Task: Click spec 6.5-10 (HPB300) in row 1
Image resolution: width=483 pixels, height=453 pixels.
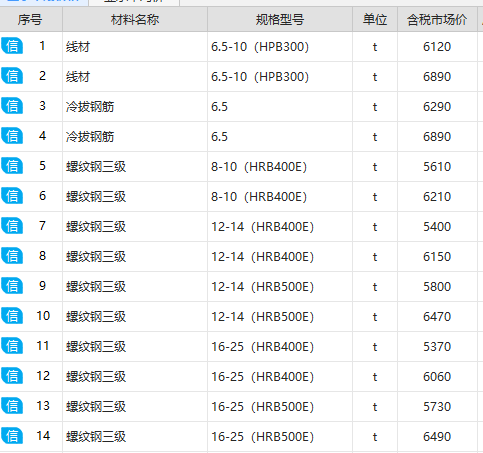Action: click(260, 47)
